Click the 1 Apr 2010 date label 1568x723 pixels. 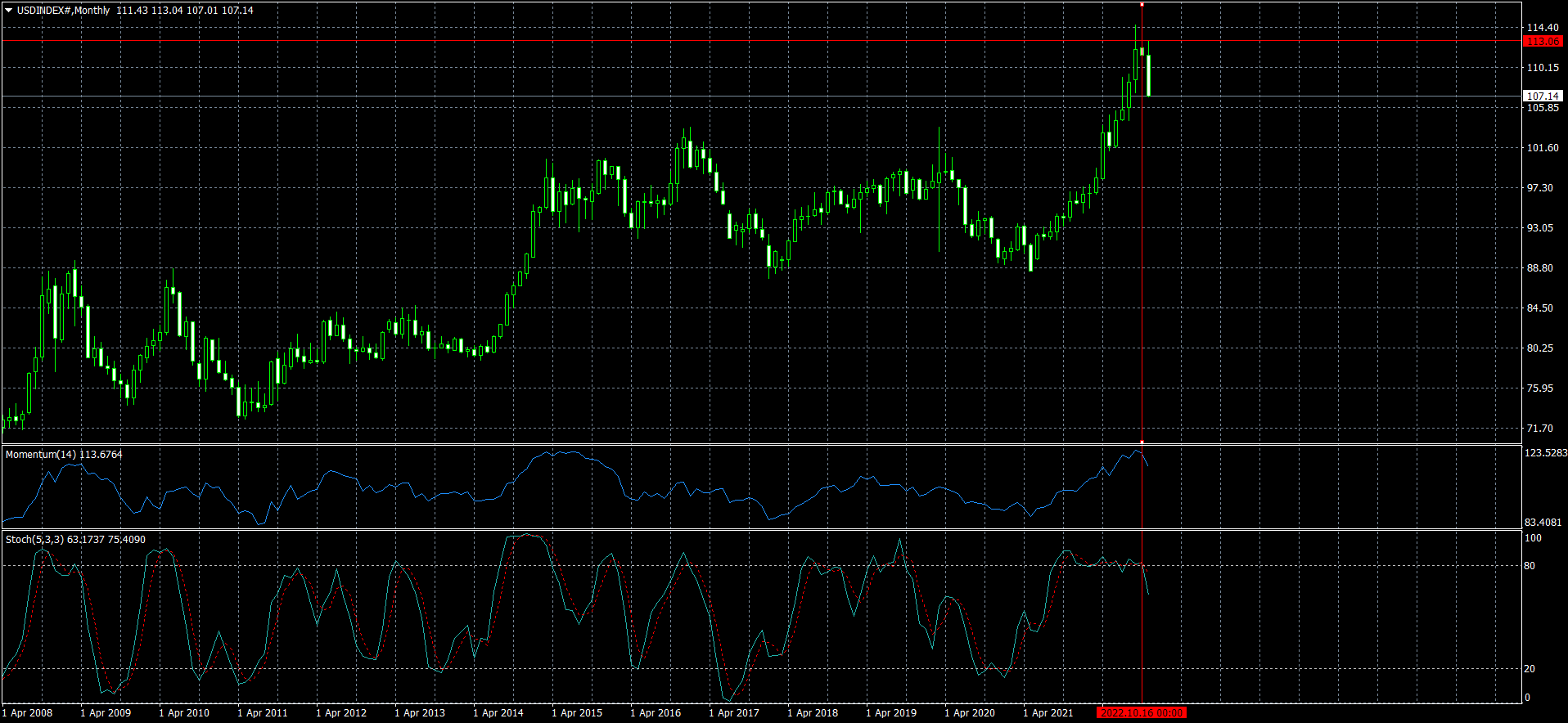[x=184, y=713]
